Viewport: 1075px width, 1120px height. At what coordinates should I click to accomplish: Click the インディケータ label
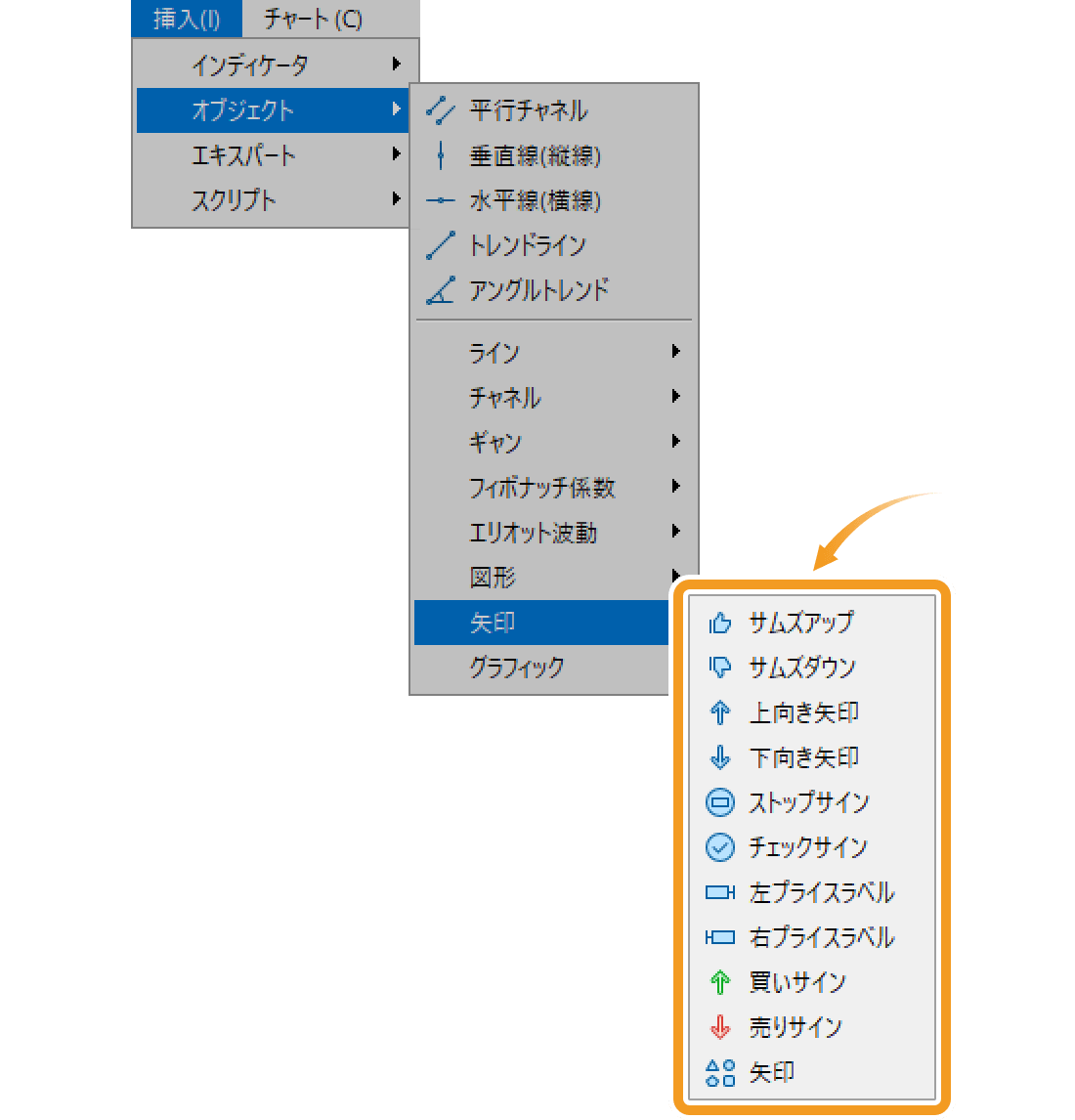click(250, 65)
